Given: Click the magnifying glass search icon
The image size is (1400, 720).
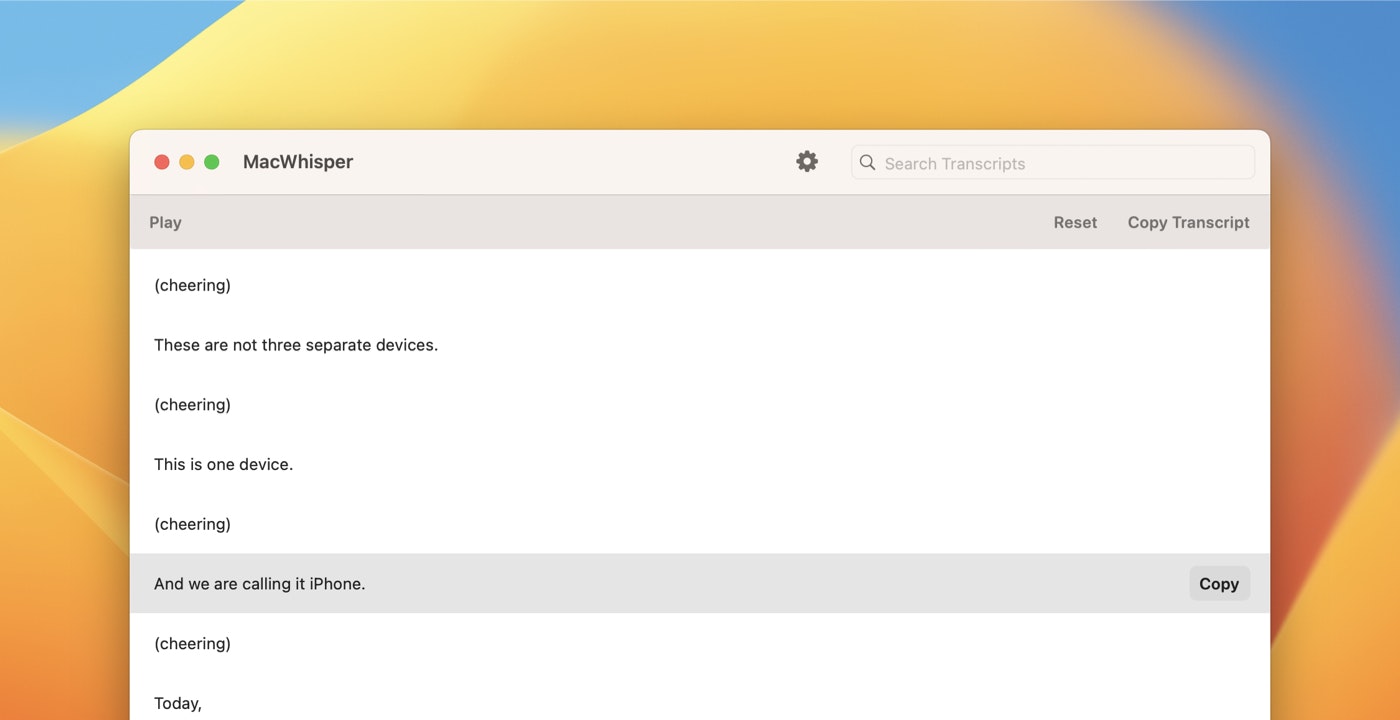Looking at the screenshot, I should click(867, 163).
